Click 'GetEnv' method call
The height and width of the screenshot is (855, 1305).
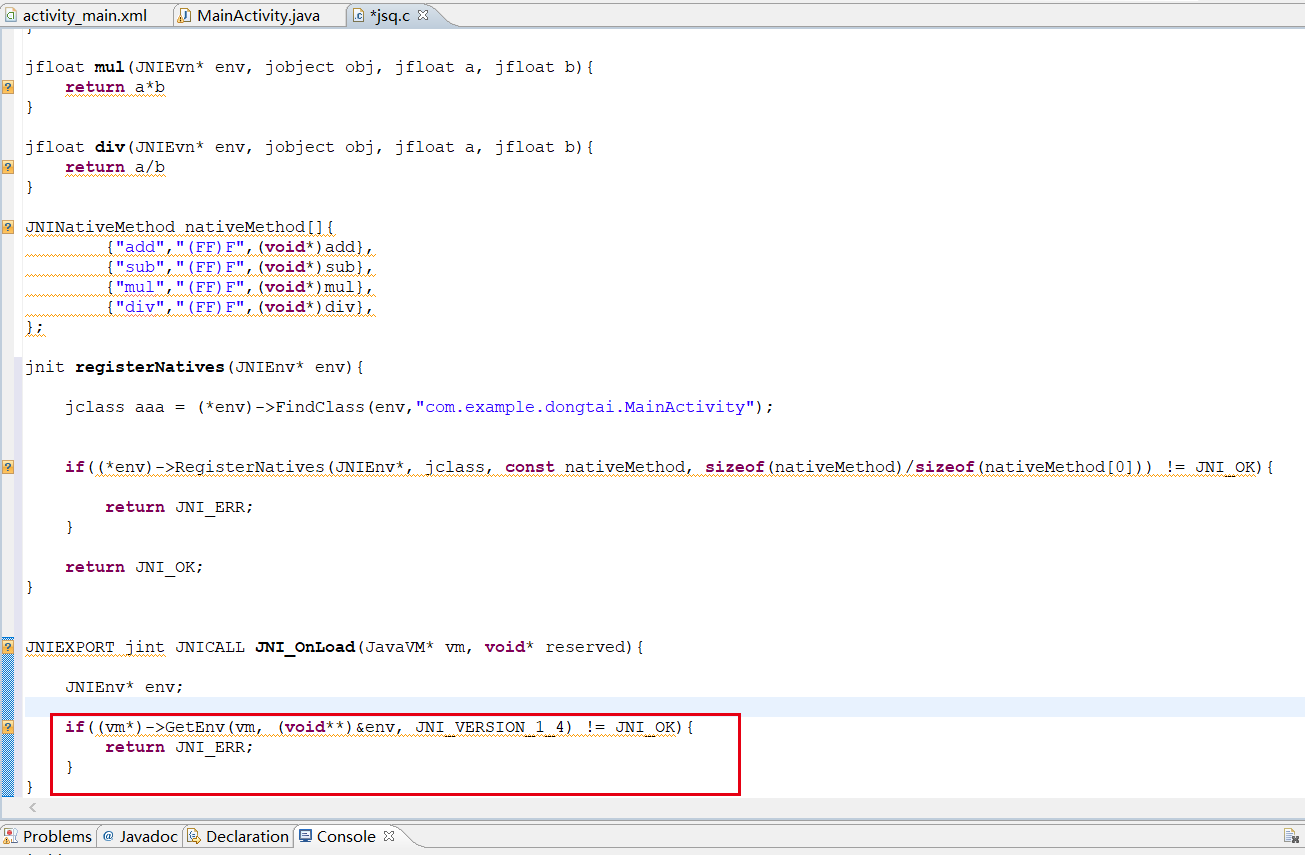(x=195, y=727)
